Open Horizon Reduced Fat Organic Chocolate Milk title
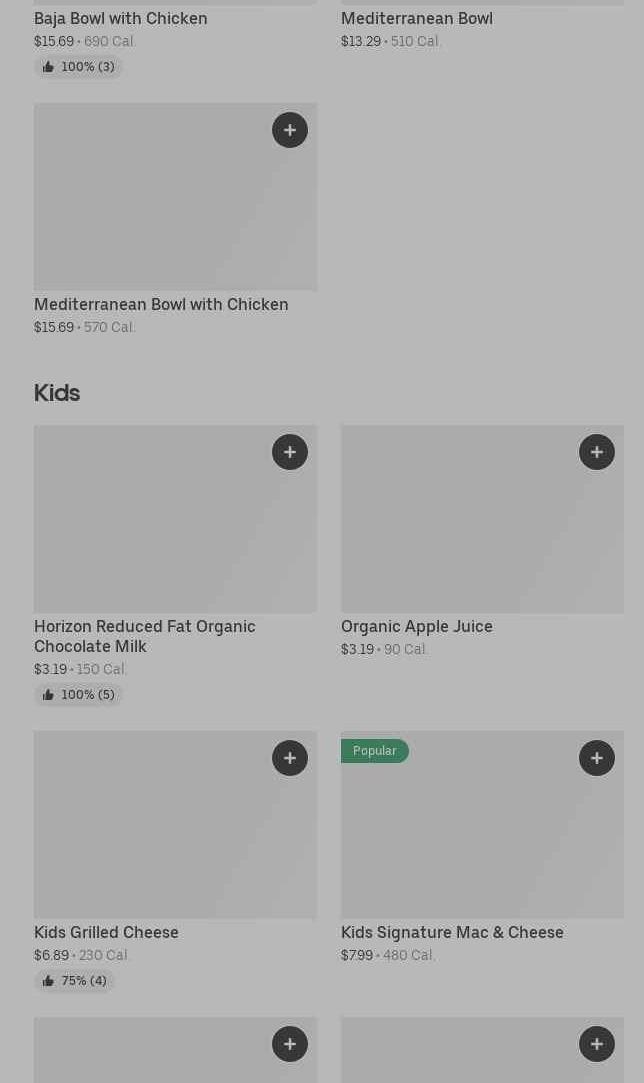 click(145, 636)
